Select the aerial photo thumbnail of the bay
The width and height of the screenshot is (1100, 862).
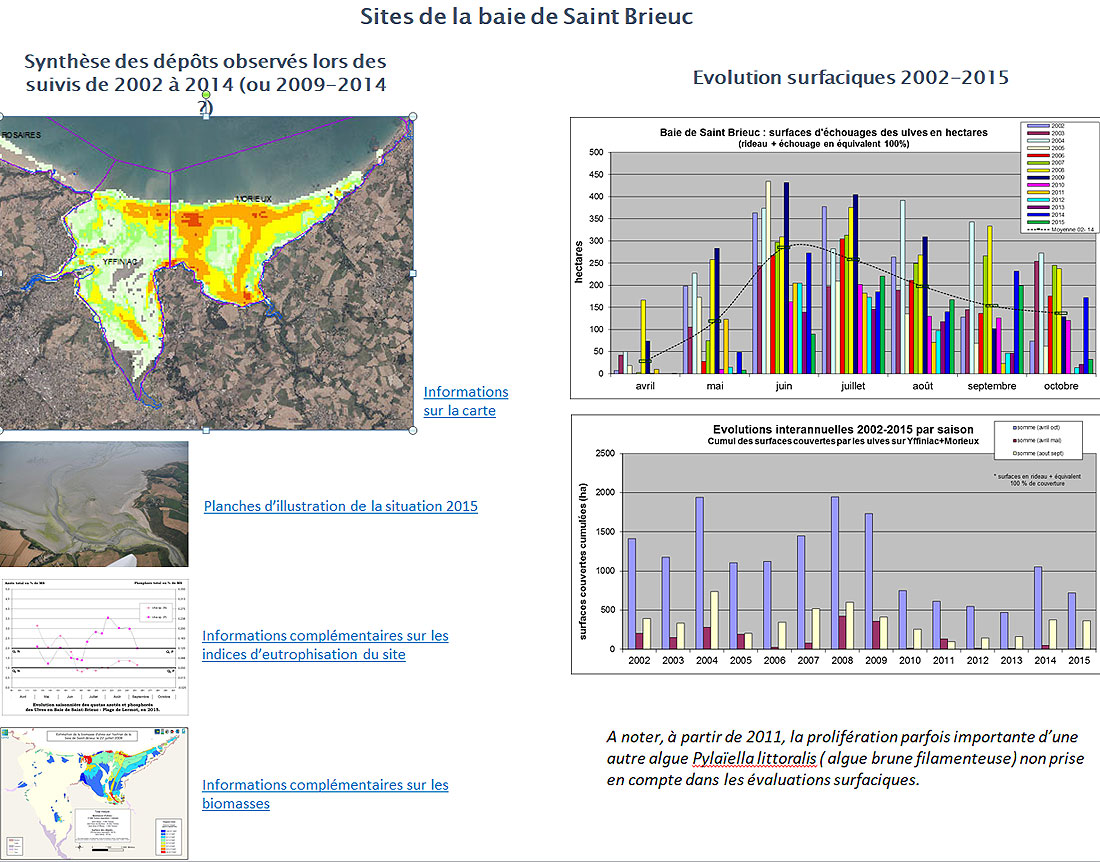pos(94,504)
